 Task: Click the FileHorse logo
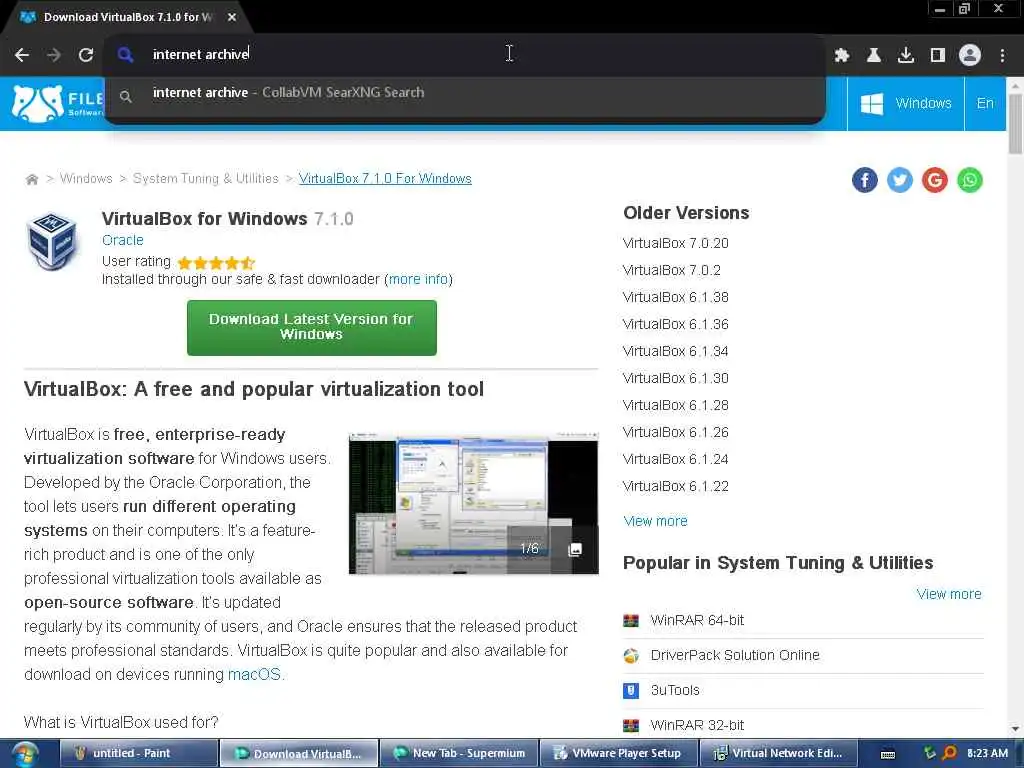[57, 103]
